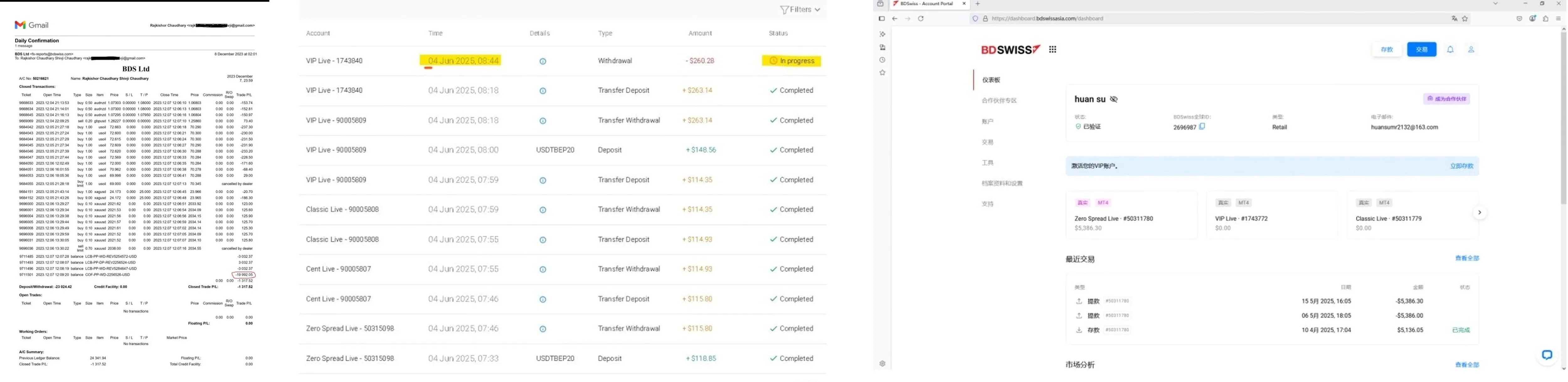Go back using the browser back arrow

(x=895, y=19)
